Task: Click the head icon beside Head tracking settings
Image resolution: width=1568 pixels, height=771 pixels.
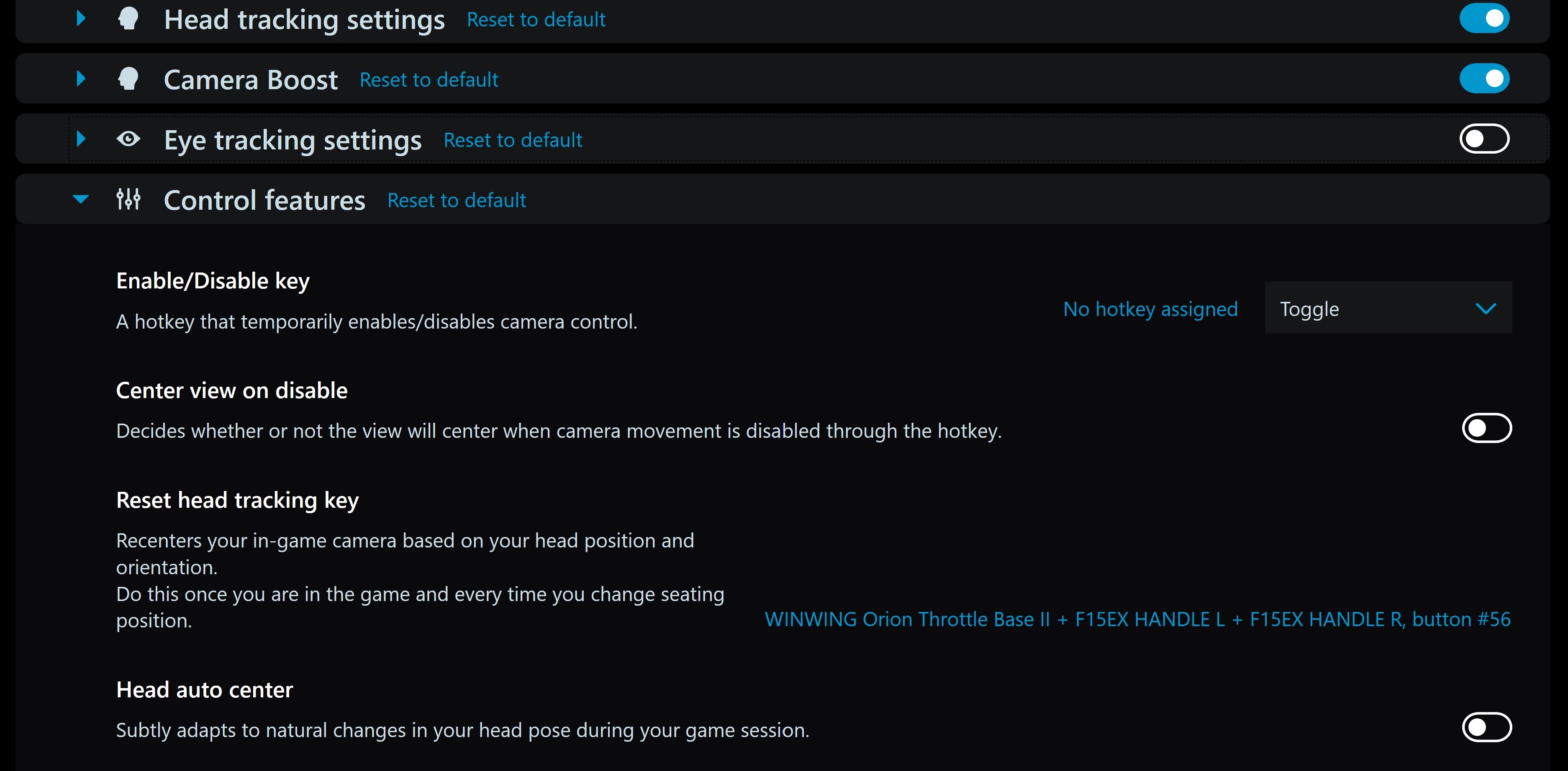Action: pos(128,19)
